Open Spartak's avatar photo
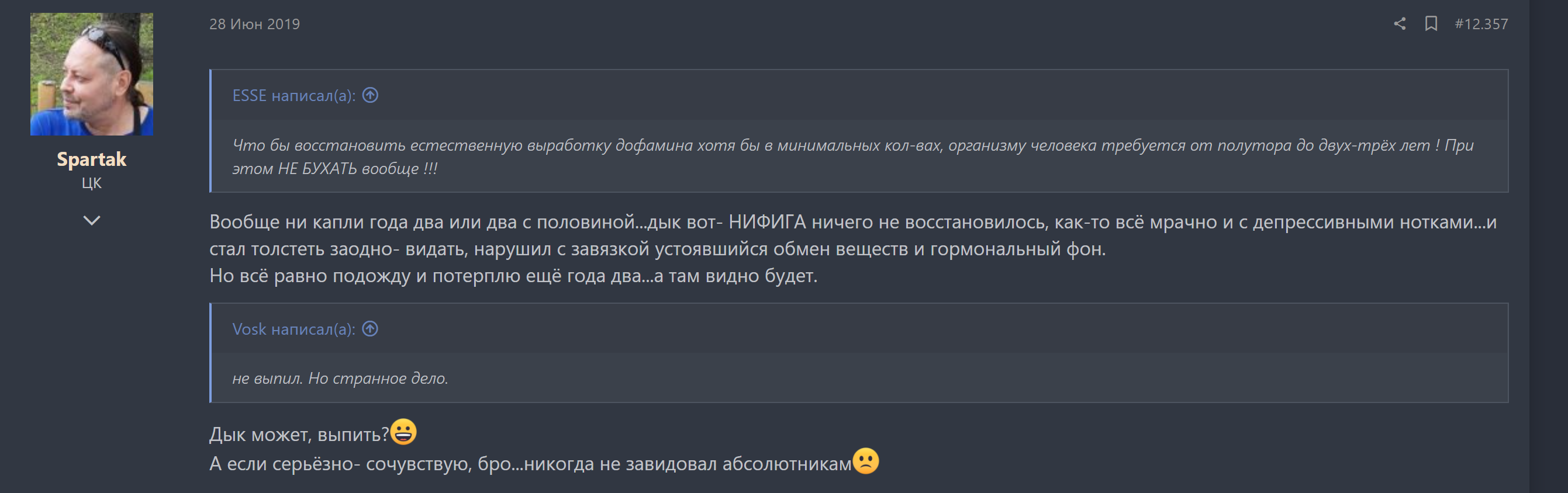This screenshot has height=493, width=1568. [x=92, y=74]
